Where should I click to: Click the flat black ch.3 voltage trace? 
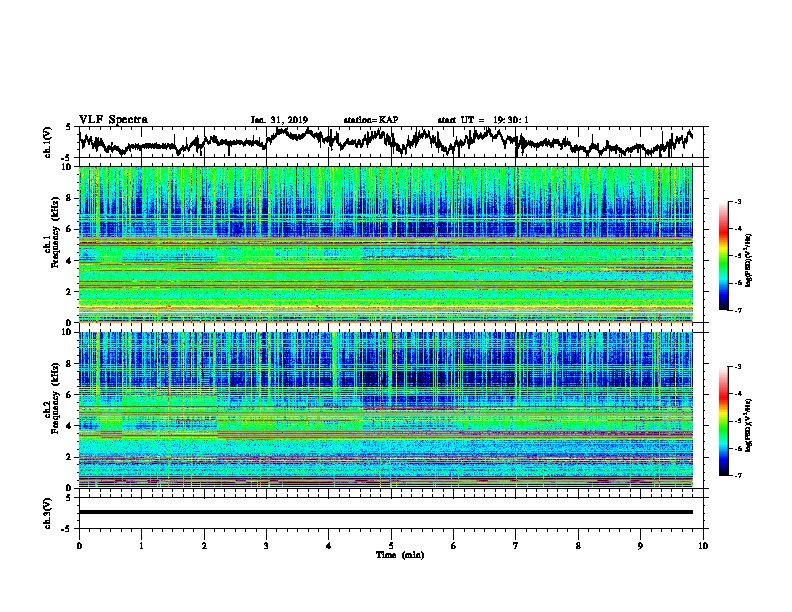click(386, 512)
